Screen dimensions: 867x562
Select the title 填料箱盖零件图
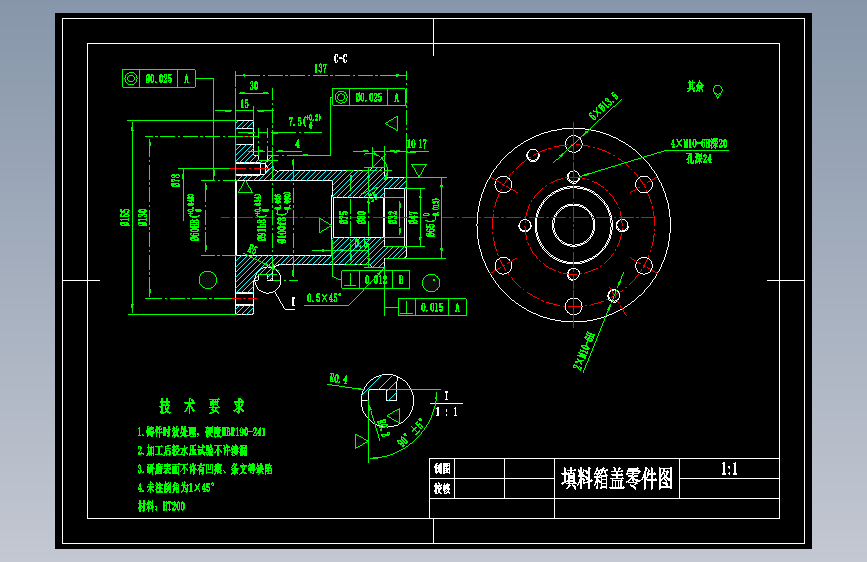click(x=617, y=478)
